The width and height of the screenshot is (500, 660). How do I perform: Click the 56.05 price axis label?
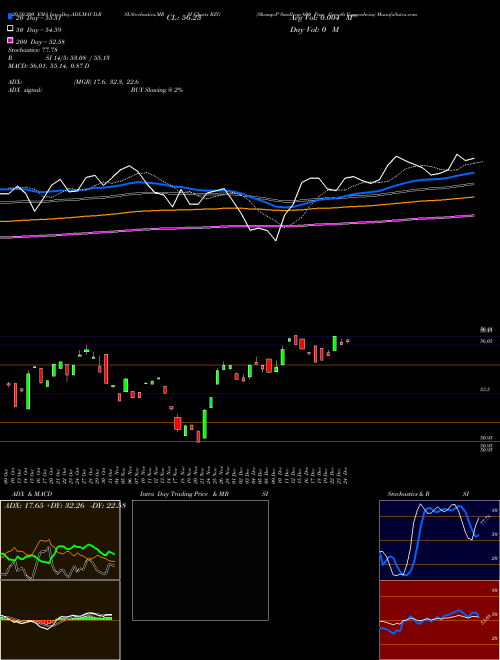point(486,341)
